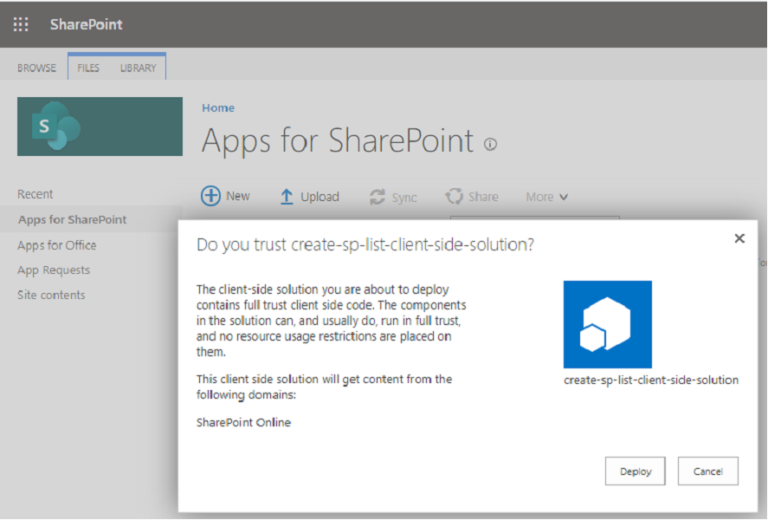
Task: Click the Share icon
Action: click(x=454, y=197)
